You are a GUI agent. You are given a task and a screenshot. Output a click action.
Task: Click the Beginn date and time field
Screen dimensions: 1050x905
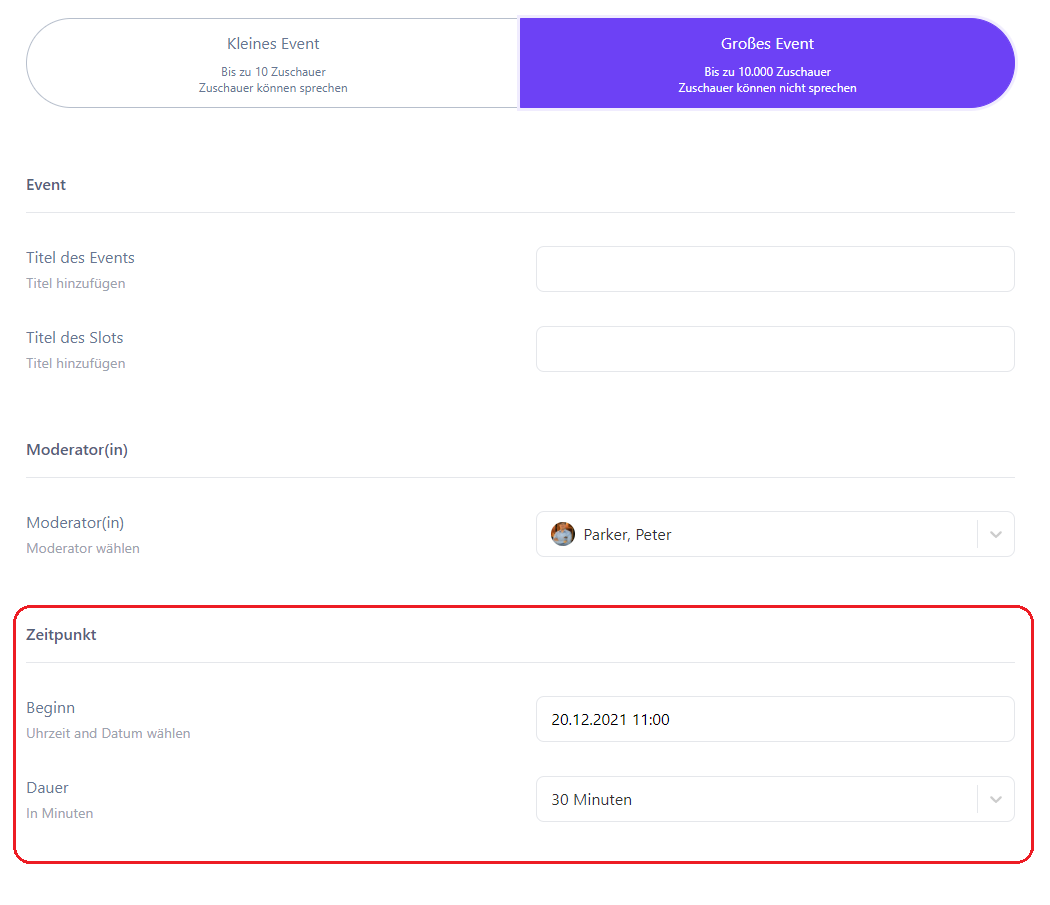(x=775, y=719)
